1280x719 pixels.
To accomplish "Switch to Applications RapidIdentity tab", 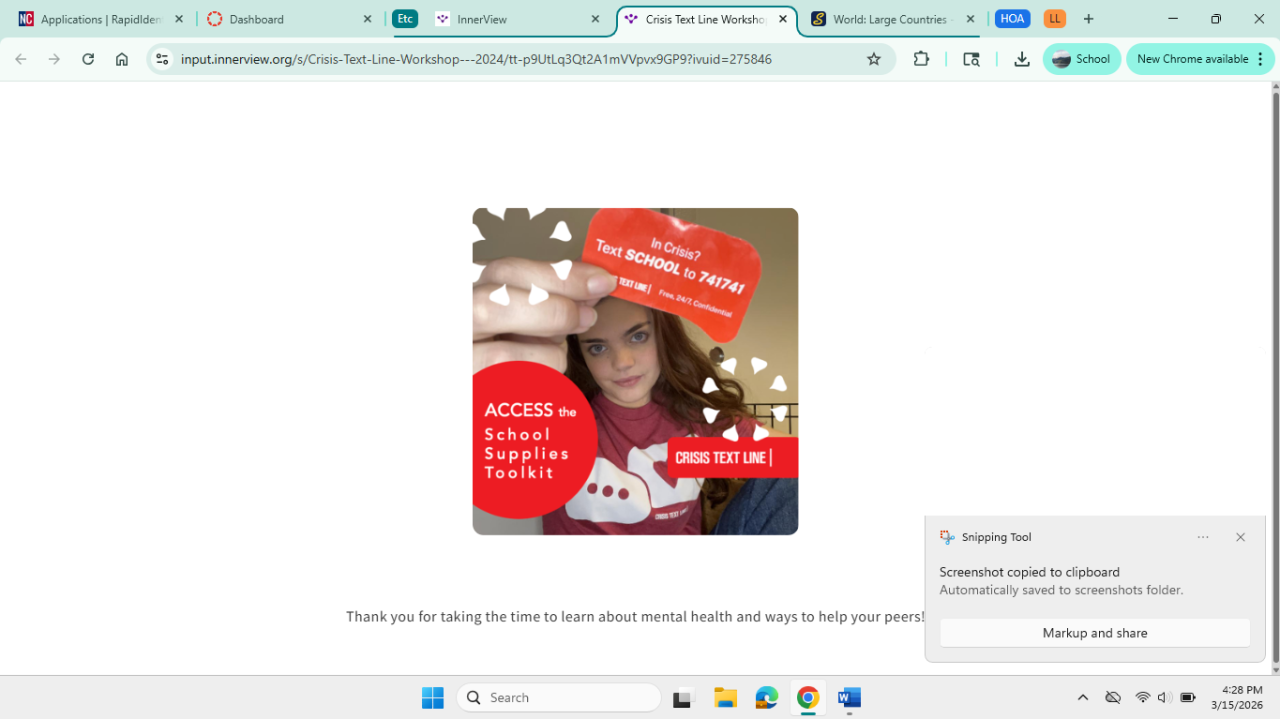I will point(100,19).
